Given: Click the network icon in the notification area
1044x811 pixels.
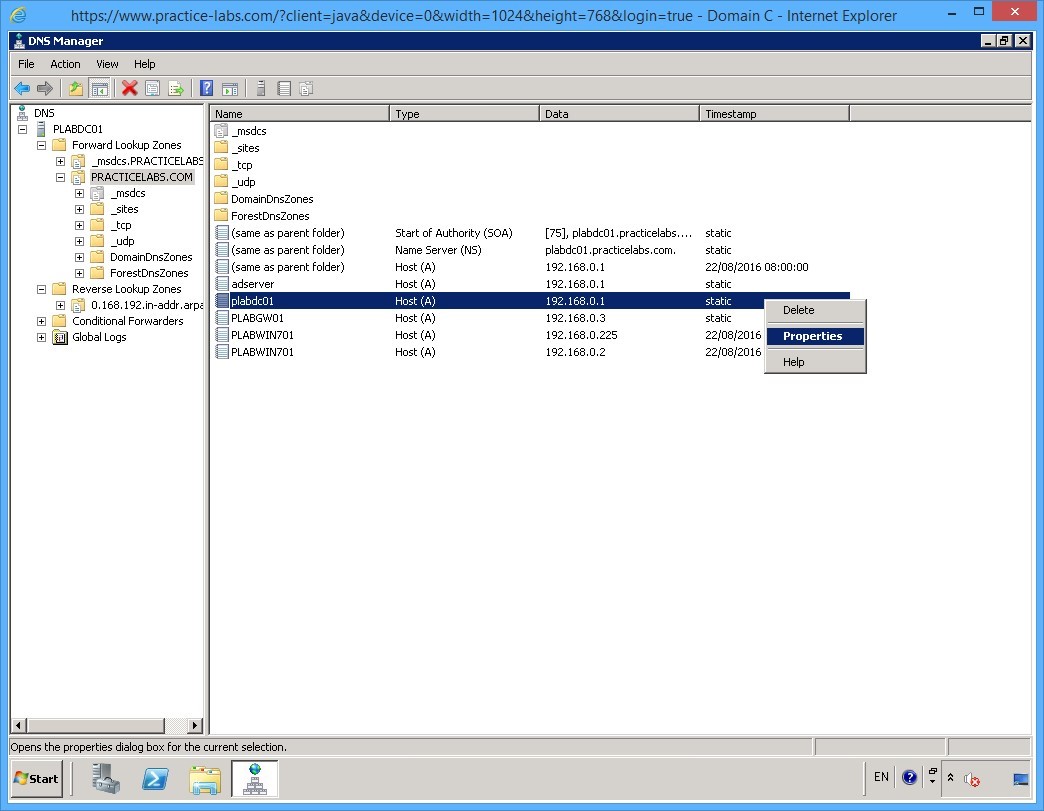Looking at the screenshot, I should point(1021,779).
